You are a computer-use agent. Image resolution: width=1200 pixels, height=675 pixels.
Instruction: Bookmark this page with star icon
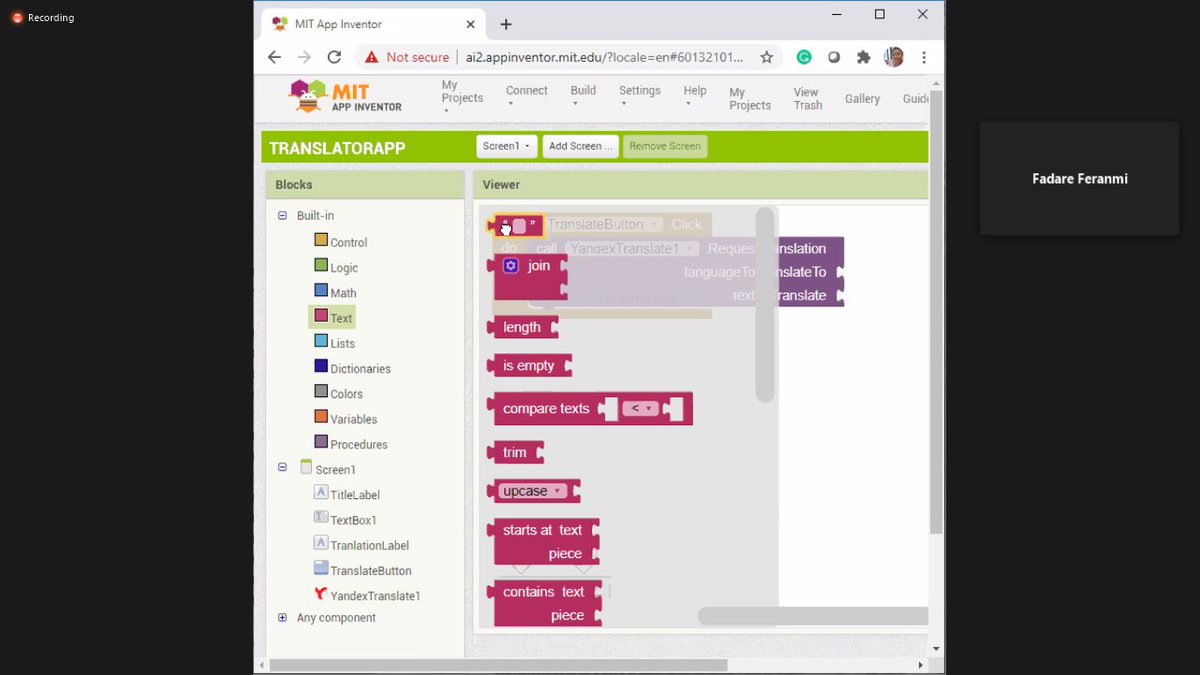pos(767,57)
